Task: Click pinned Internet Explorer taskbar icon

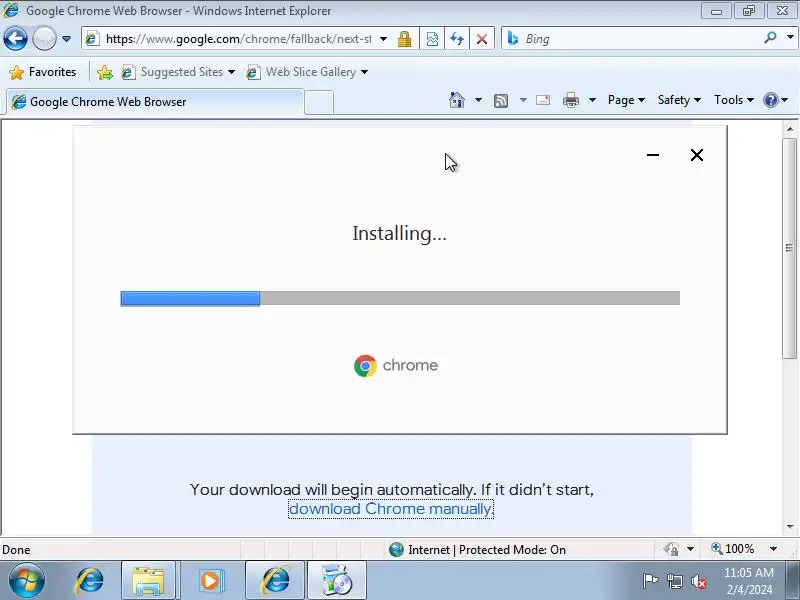Action: click(89, 581)
